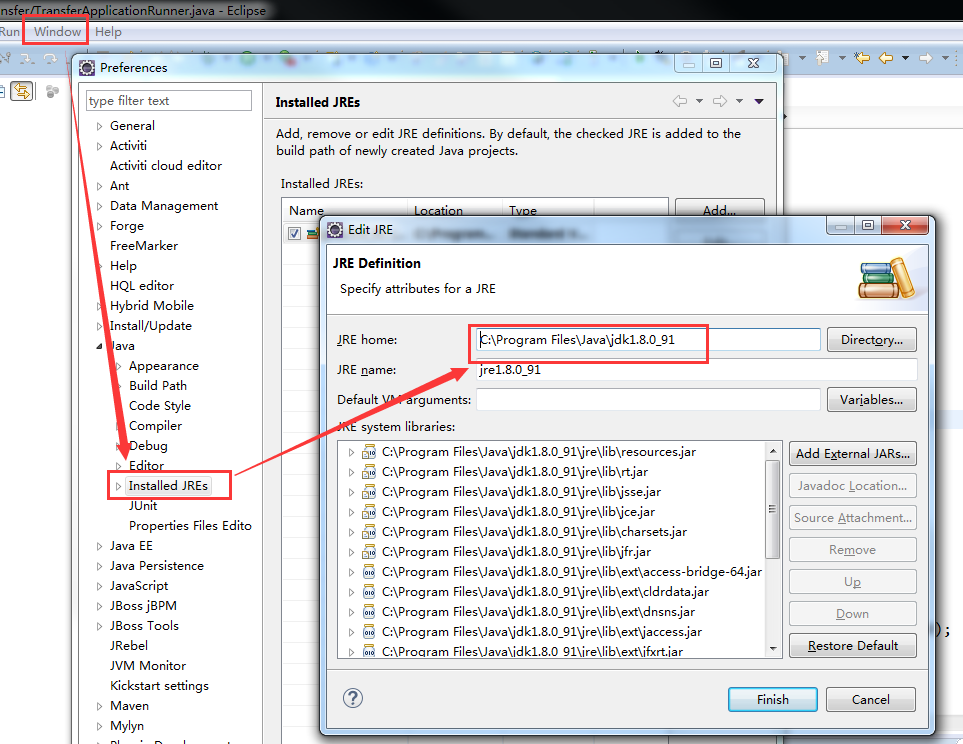Click Preferences page back arrow

pos(679,101)
